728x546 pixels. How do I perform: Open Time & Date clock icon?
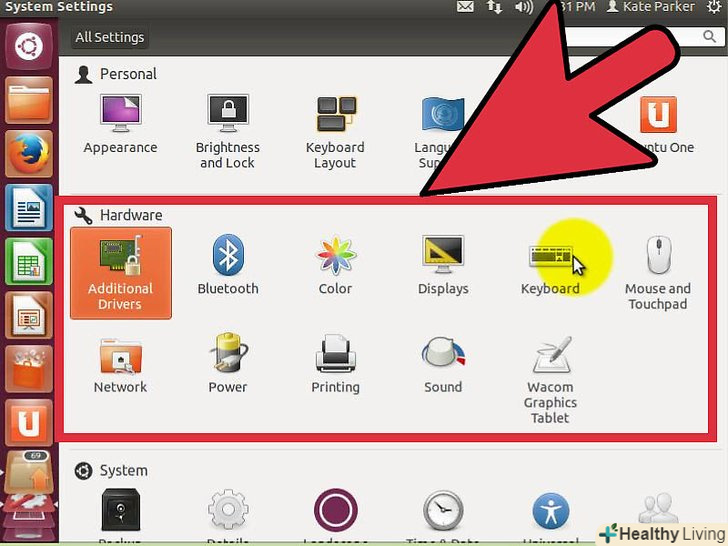(x=443, y=510)
